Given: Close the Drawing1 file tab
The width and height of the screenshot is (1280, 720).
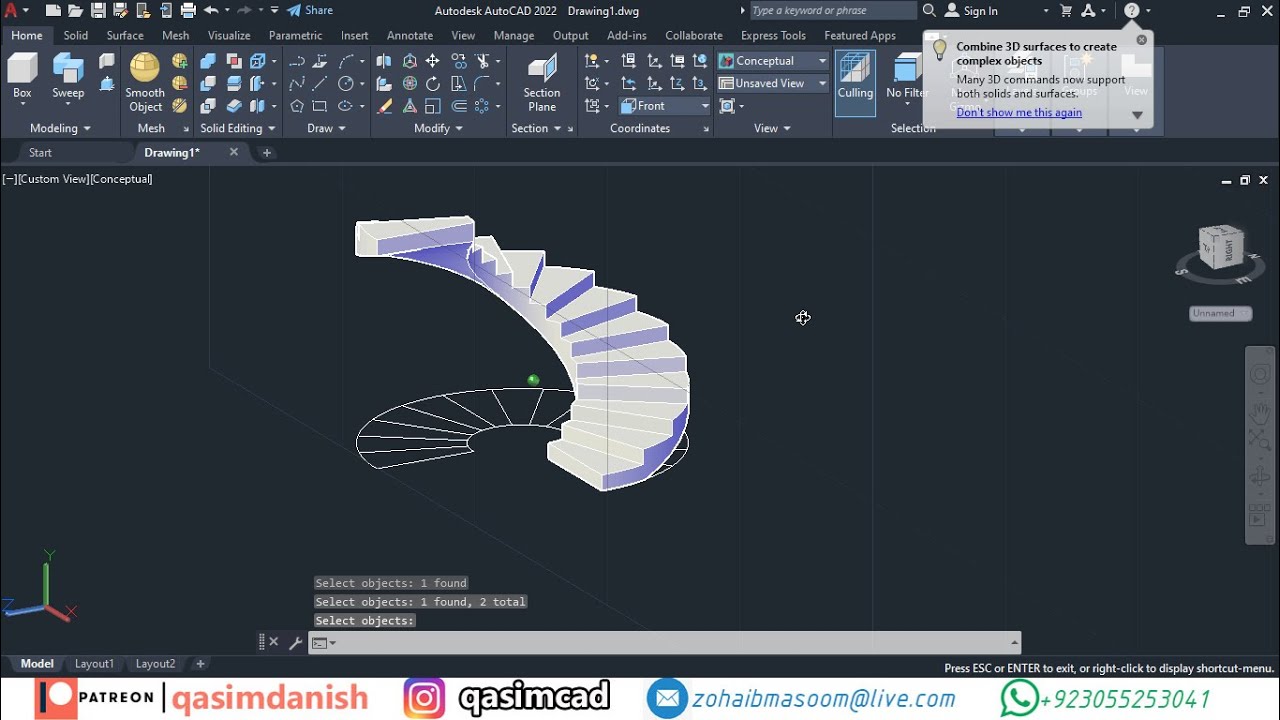Looking at the screenshot, I should [234, 152].
